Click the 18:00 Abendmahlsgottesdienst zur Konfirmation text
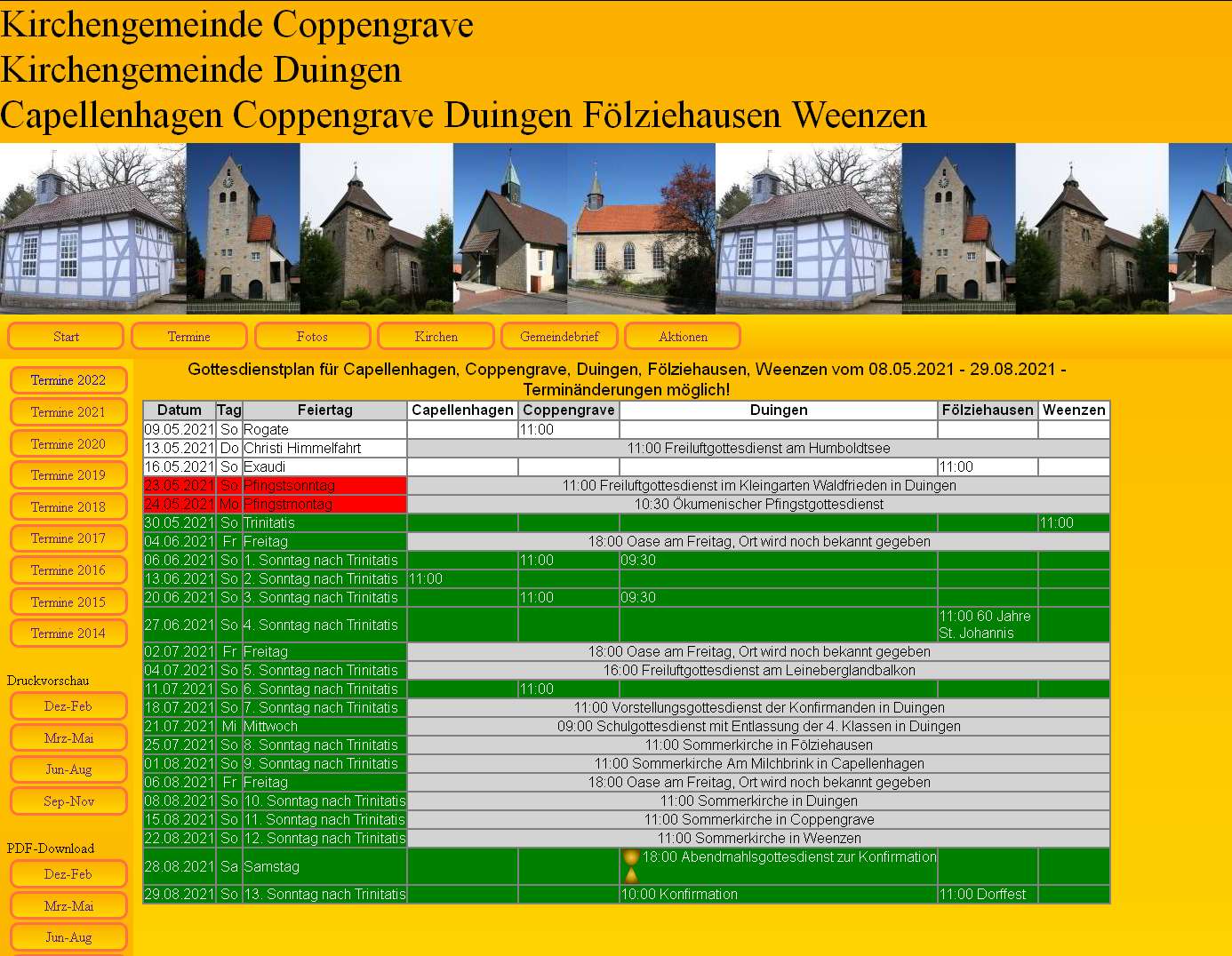Screen dimensions: 1232x956 point(789,857)
